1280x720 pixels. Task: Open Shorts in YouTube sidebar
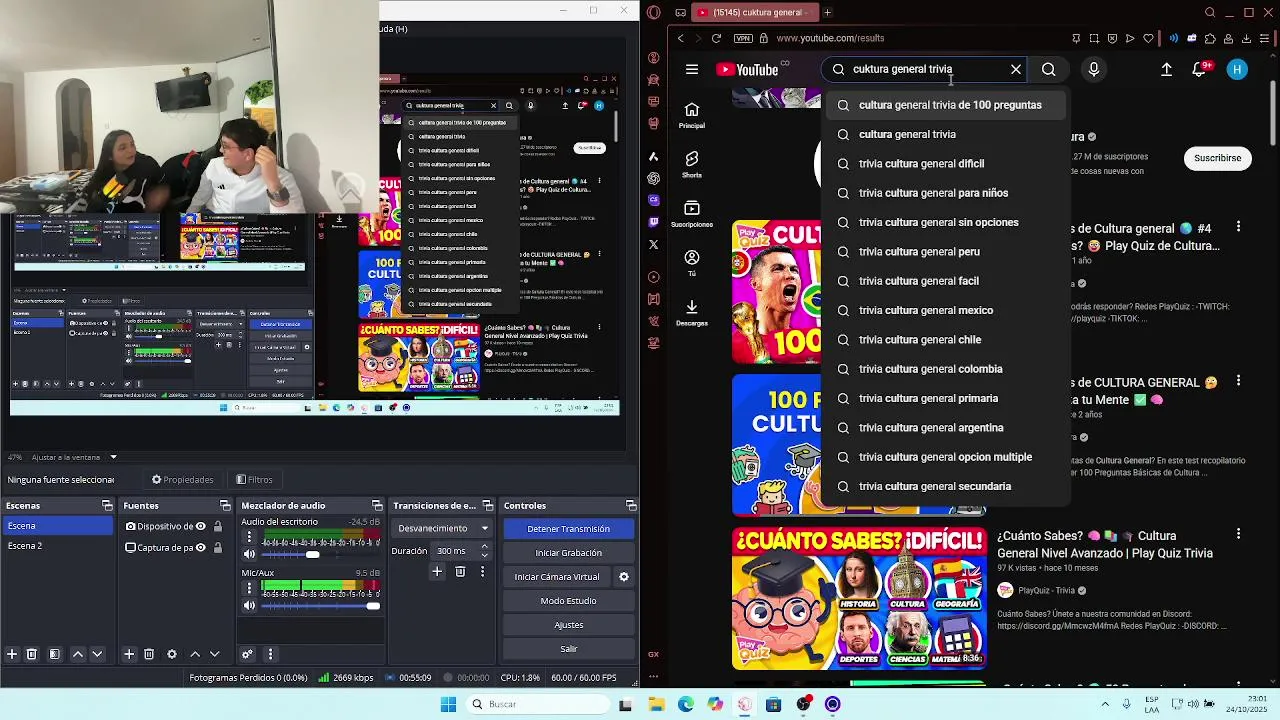point(692,164)
